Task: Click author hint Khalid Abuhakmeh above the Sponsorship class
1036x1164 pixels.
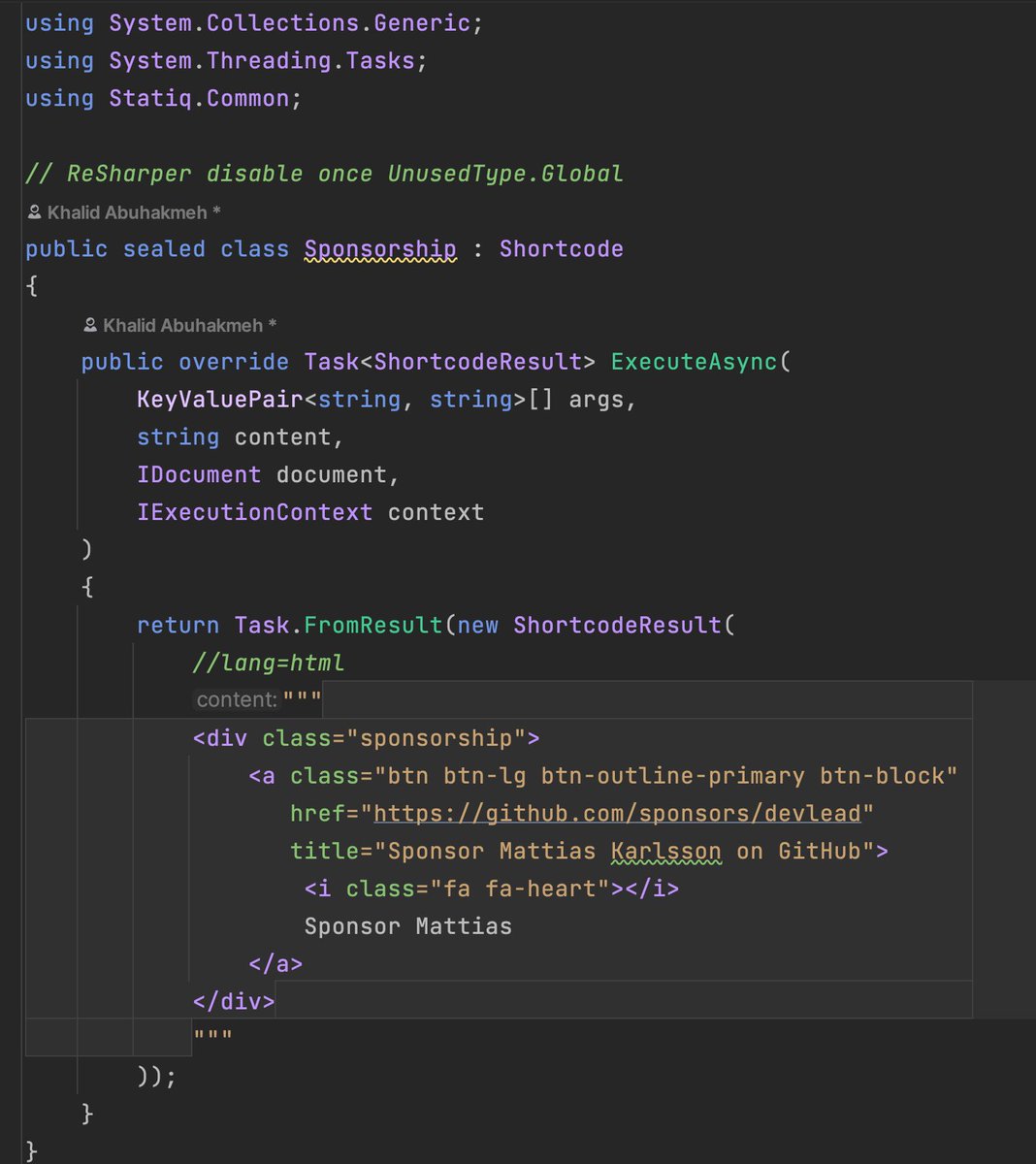Action: pos(134,211)
